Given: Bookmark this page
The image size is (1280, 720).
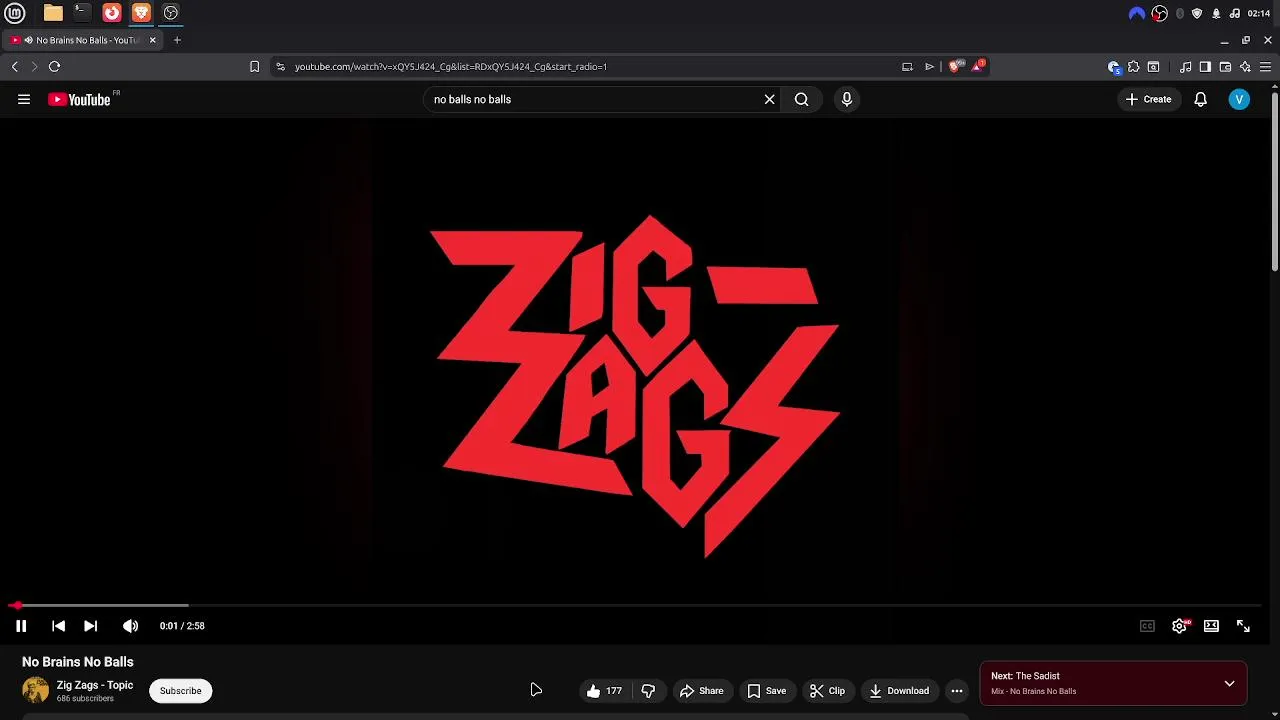Looking at the screenshot, I should [254, 67].
